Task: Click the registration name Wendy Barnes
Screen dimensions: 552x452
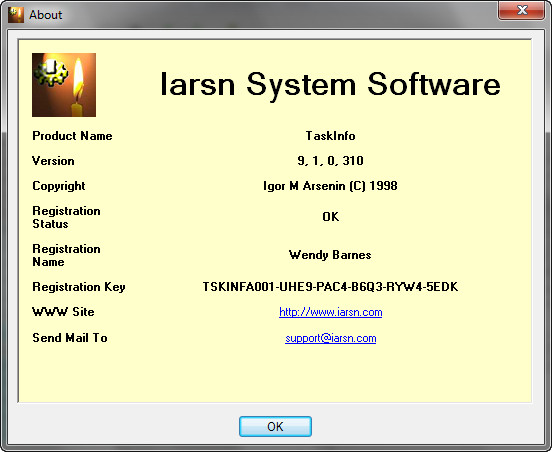Action: pos(330,255)
